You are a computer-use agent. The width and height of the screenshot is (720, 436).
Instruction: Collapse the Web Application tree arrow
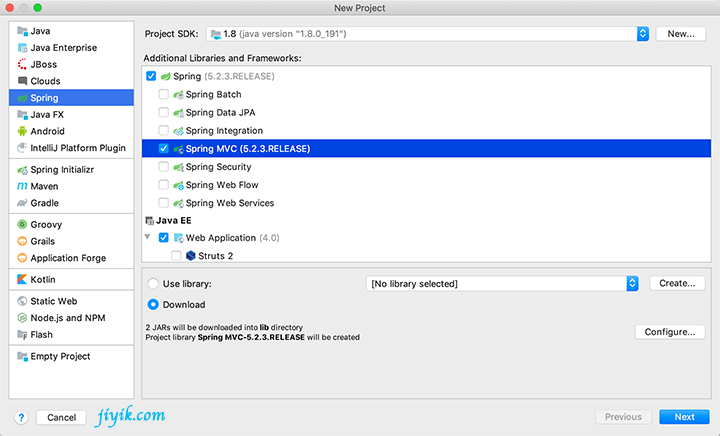pos(147,237)
